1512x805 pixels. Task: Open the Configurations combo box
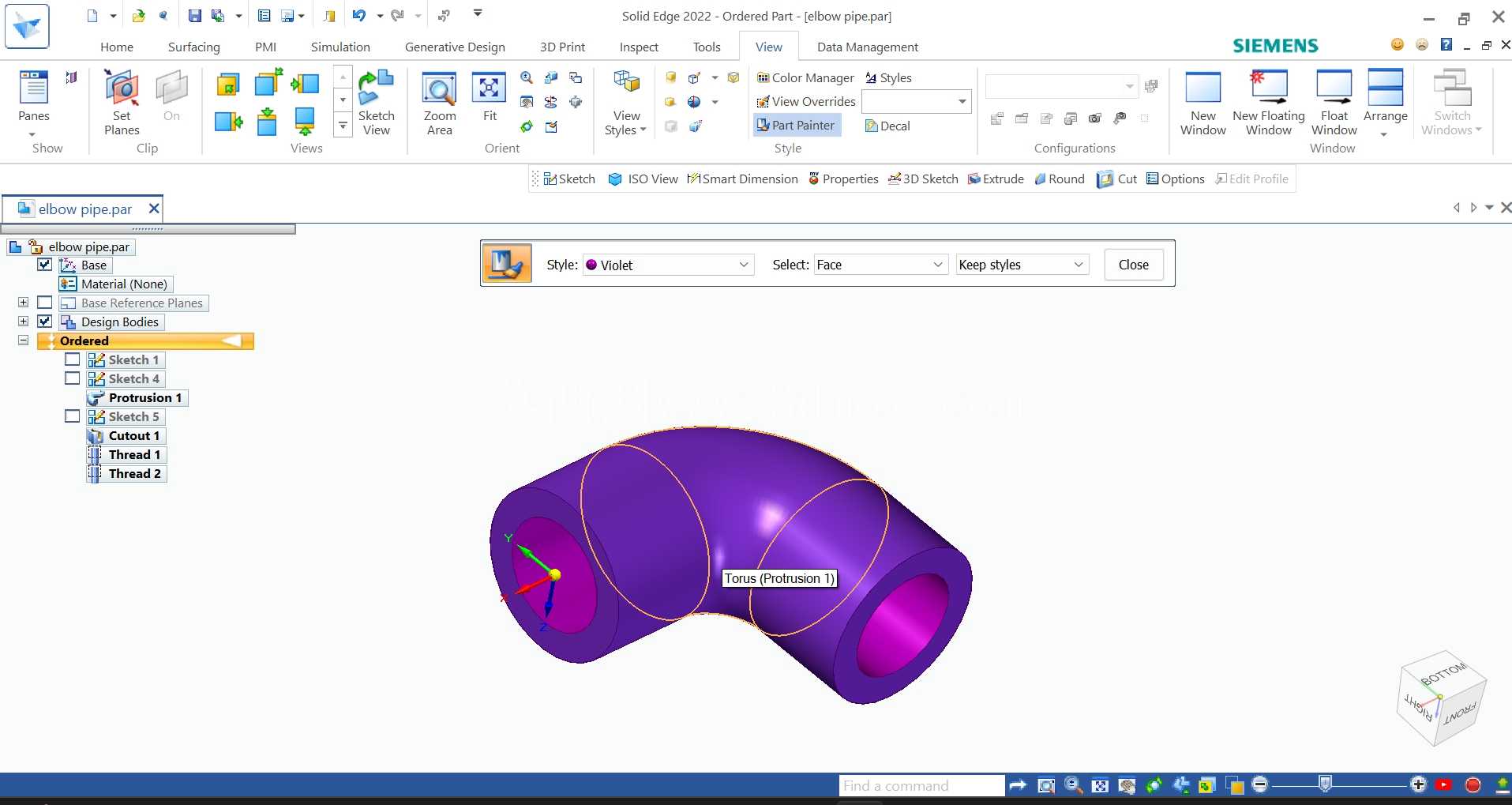click(1062, 85)
